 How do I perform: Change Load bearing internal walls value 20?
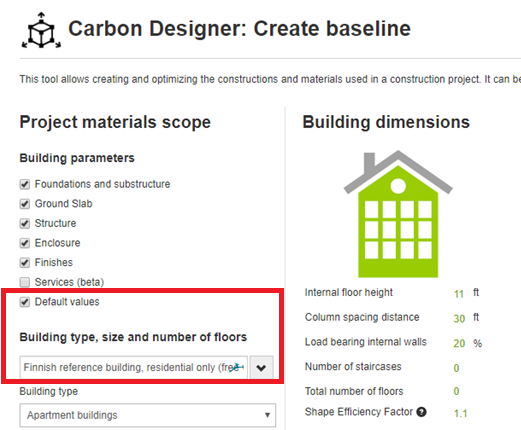[459, 343]
